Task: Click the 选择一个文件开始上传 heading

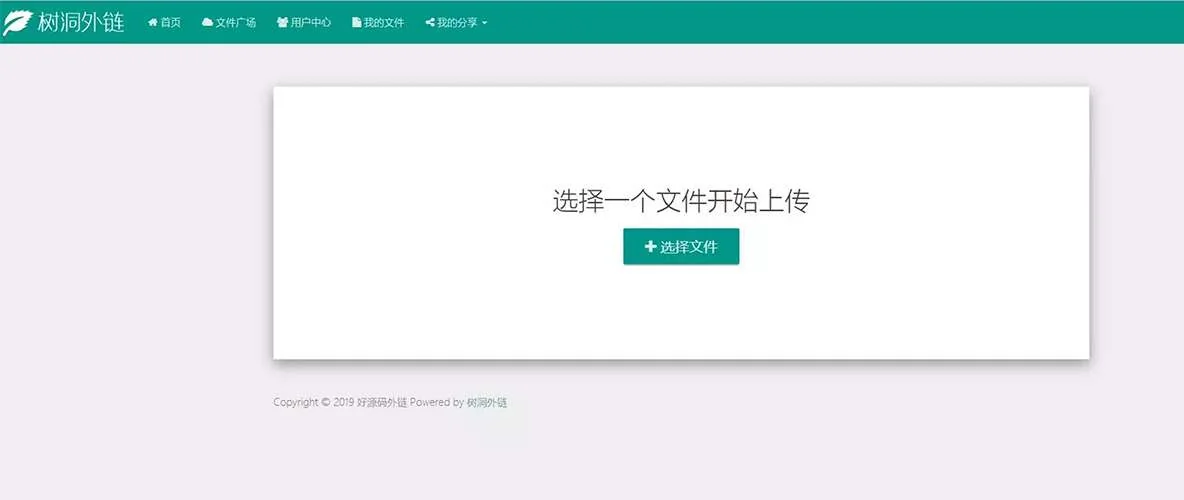Action: 680,201
